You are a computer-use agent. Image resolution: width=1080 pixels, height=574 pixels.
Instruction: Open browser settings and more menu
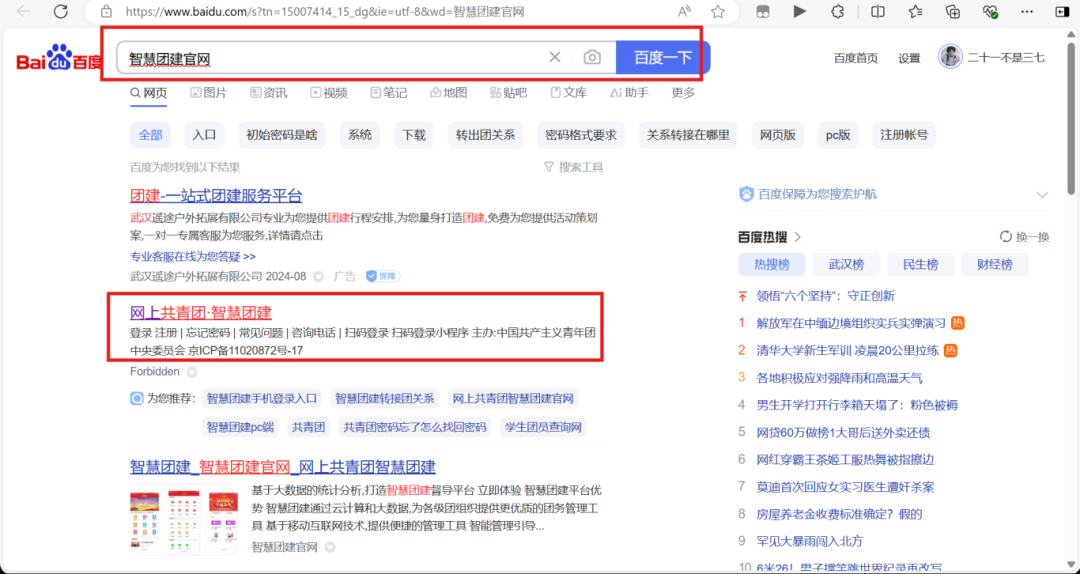pyautogui.click(x=1027, y=12)
